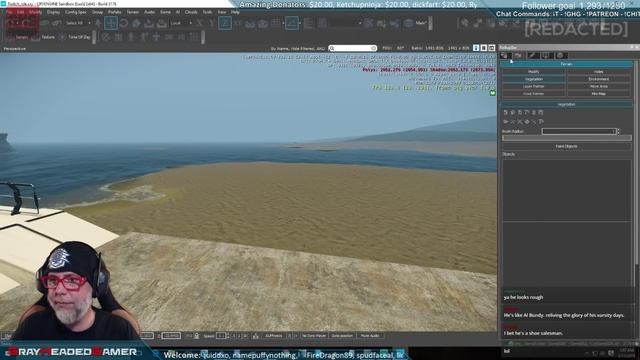The width and height of the screenshot is (640, 360).
Task: Open the Help menu
Action: tap(235, 12)
